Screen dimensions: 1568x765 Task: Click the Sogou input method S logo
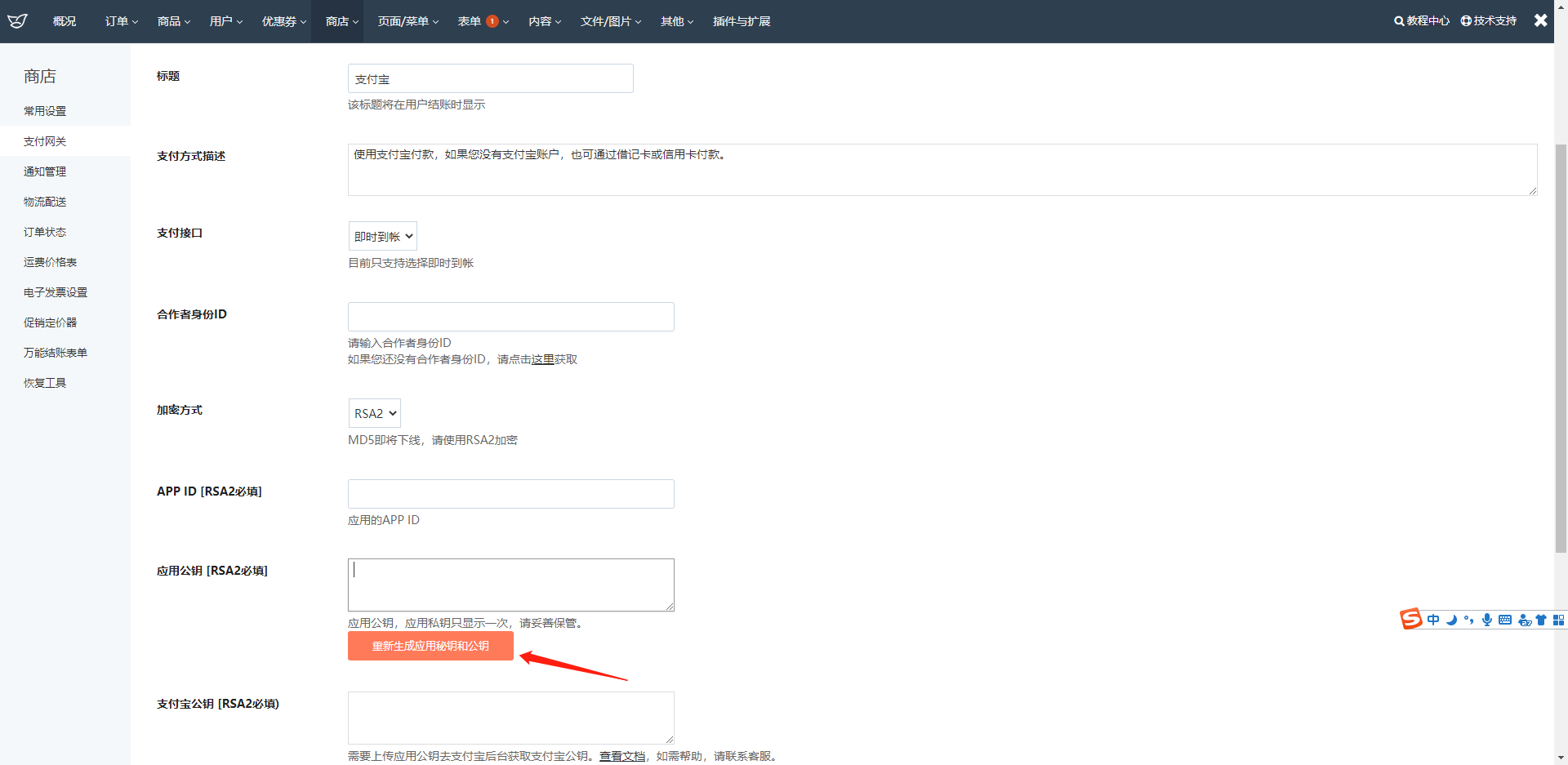[x=1410, y=619]
